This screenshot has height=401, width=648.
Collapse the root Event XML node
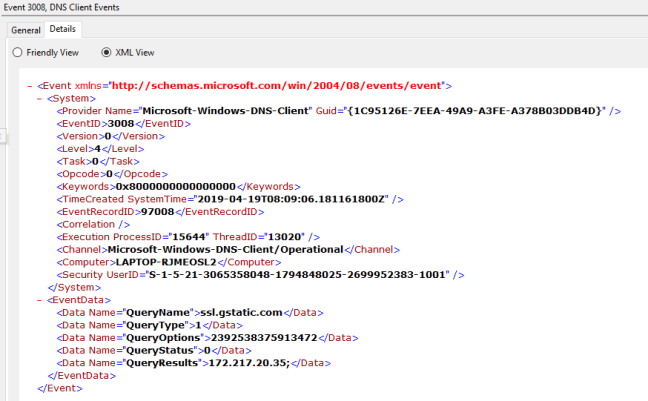click(x=28, y=86)
